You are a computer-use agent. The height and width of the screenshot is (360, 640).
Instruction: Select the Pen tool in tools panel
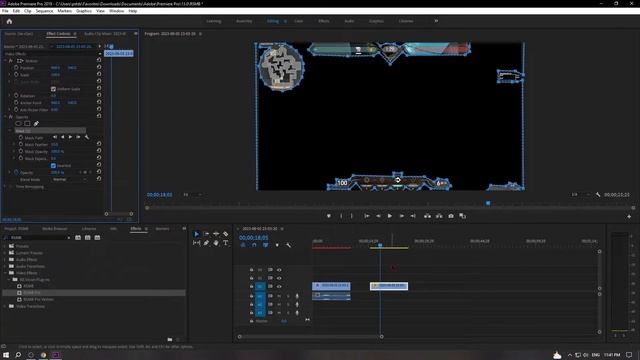206,243
